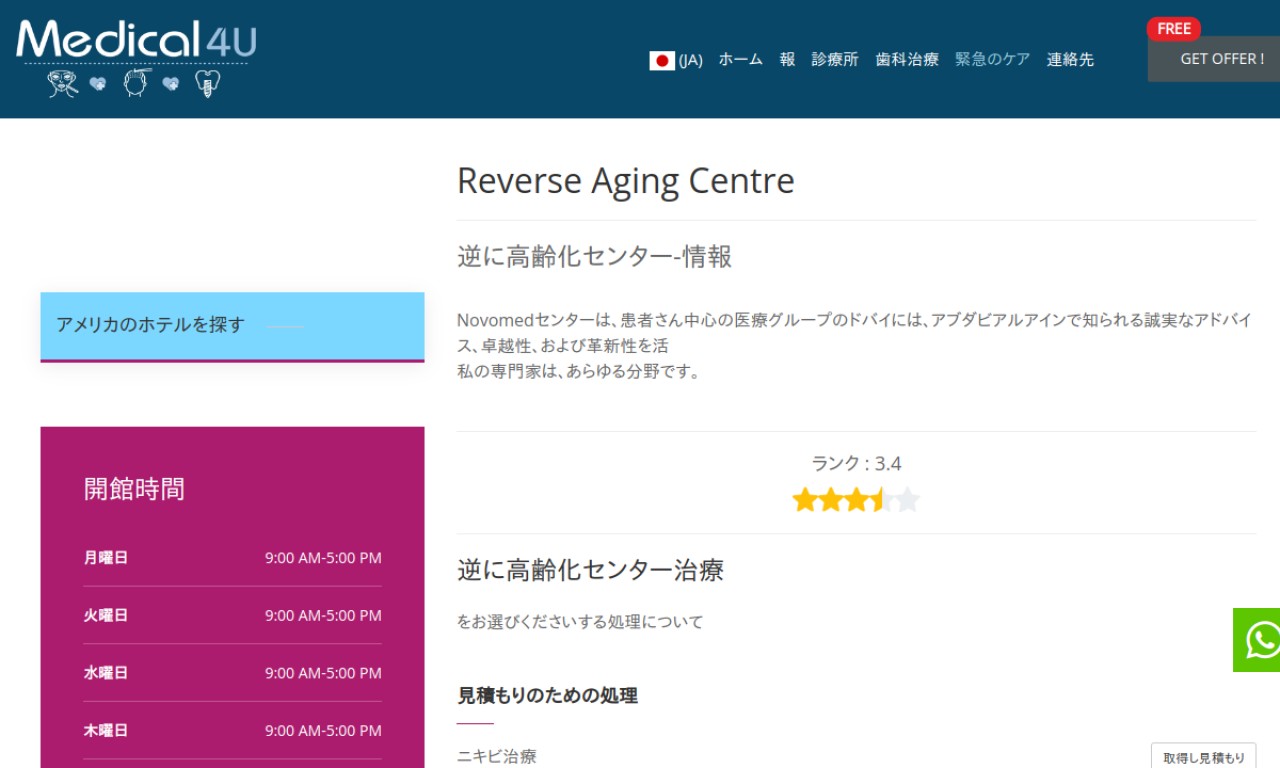Open the 緊急のケア menu item
Image resolution: width=1280 pixels, height=768 pixels.
pos(993,60)
